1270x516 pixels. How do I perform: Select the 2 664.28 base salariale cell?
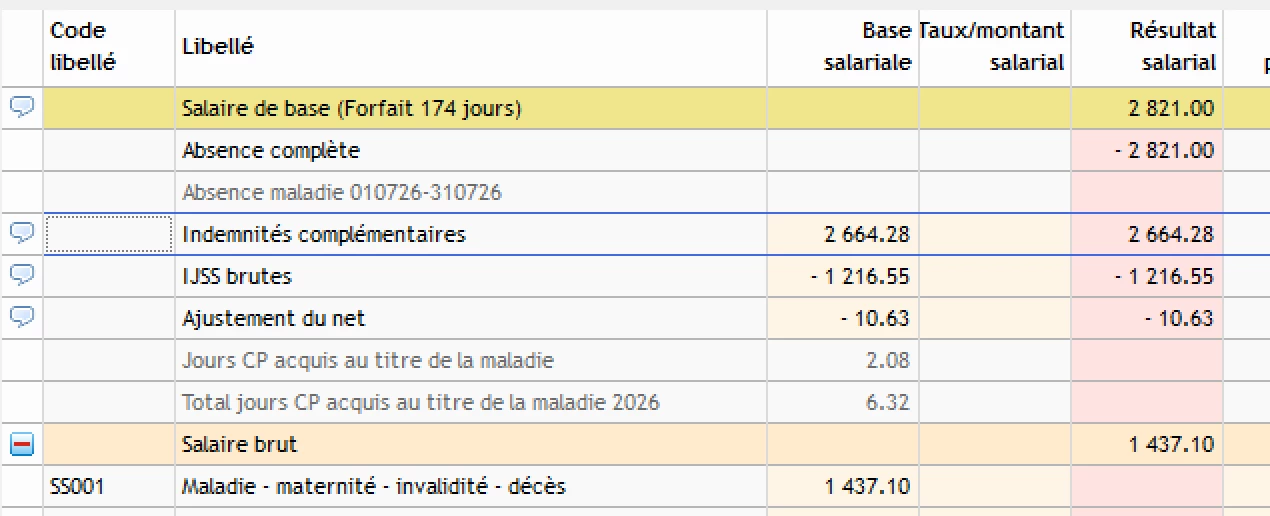[x=843, y=235]
